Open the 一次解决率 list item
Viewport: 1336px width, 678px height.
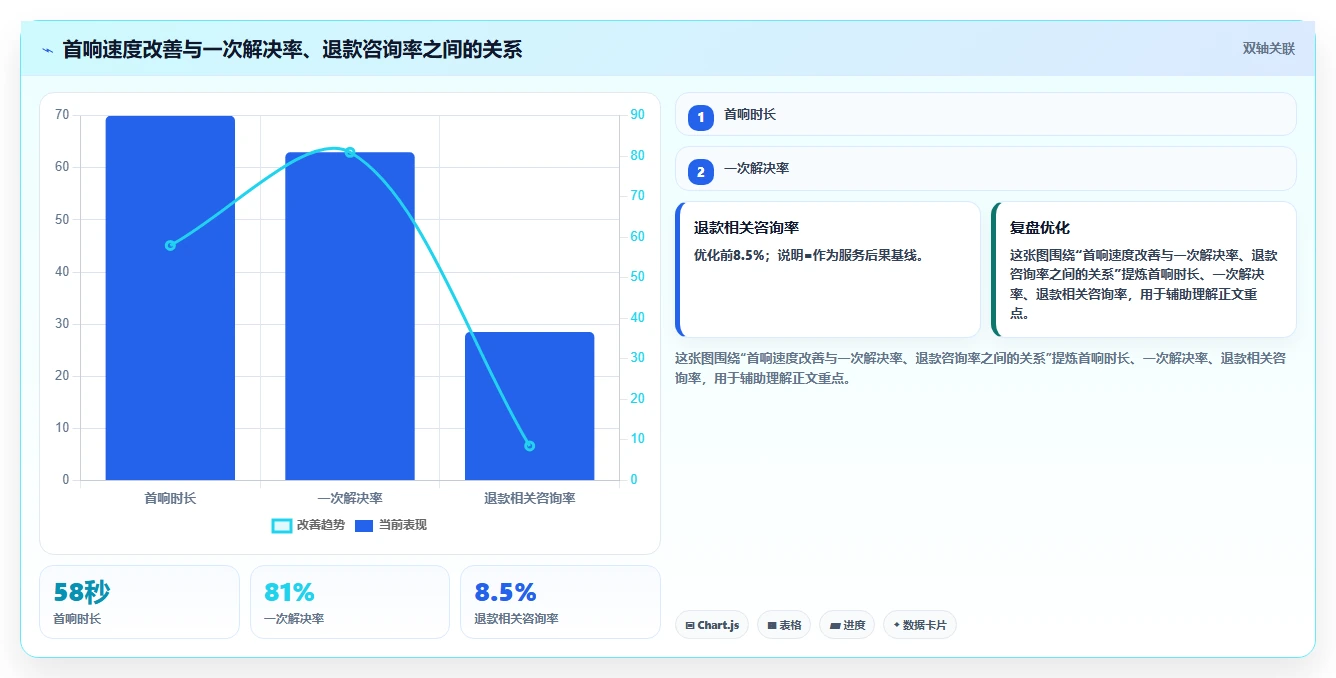986,169
